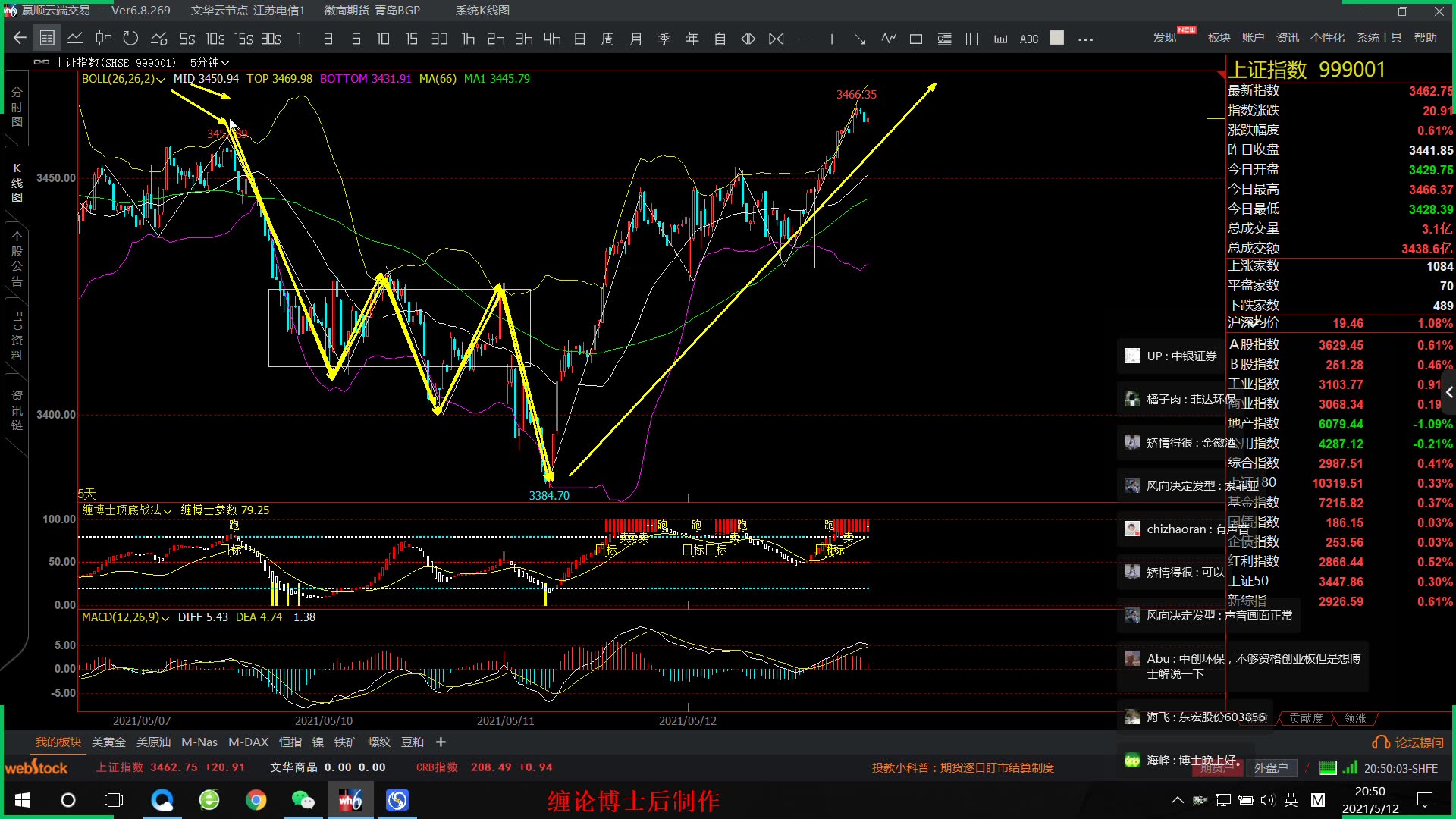Select the 4h period
This screenshot has width=1456, height=819.
[x=552, y=38]
